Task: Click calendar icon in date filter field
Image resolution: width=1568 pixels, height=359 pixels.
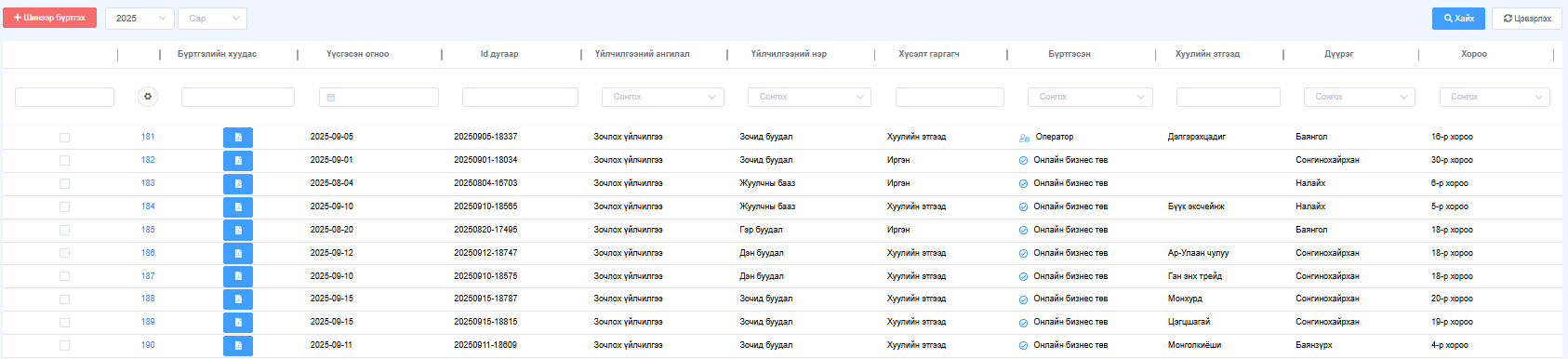Action: (x=331, y=98)
